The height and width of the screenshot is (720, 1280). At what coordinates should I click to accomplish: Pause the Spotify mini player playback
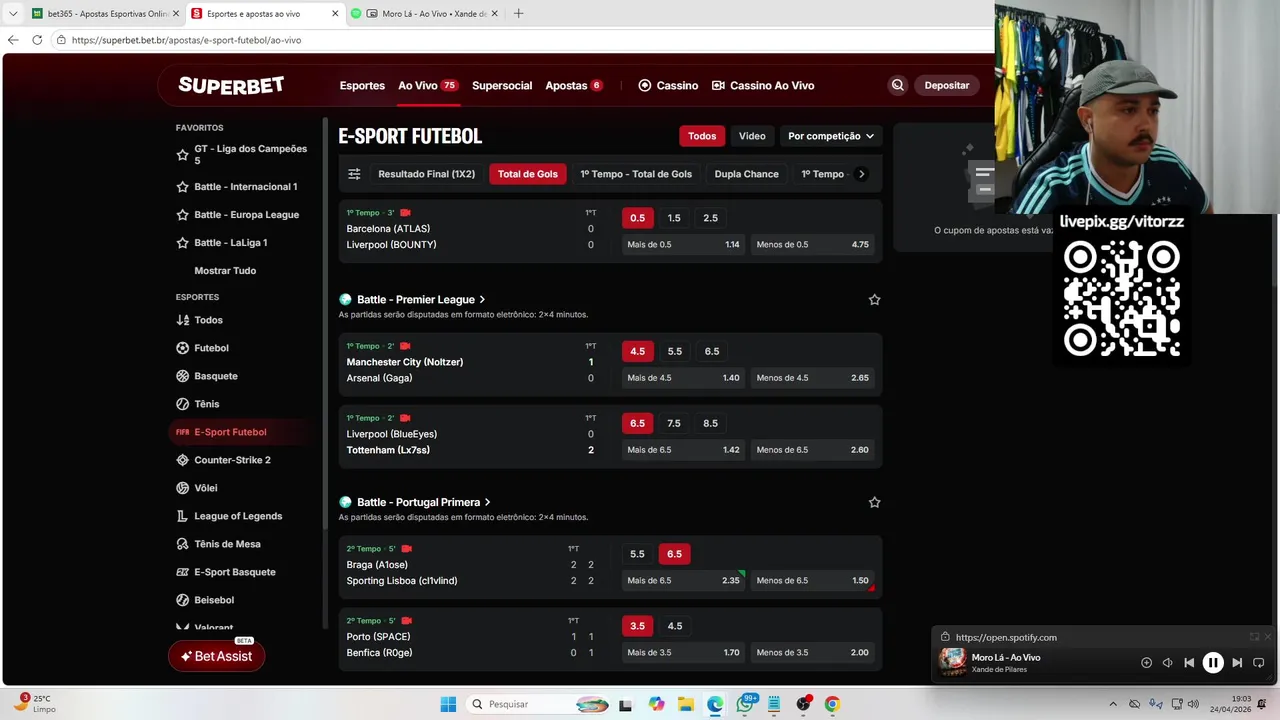(x=1213, y=662)
